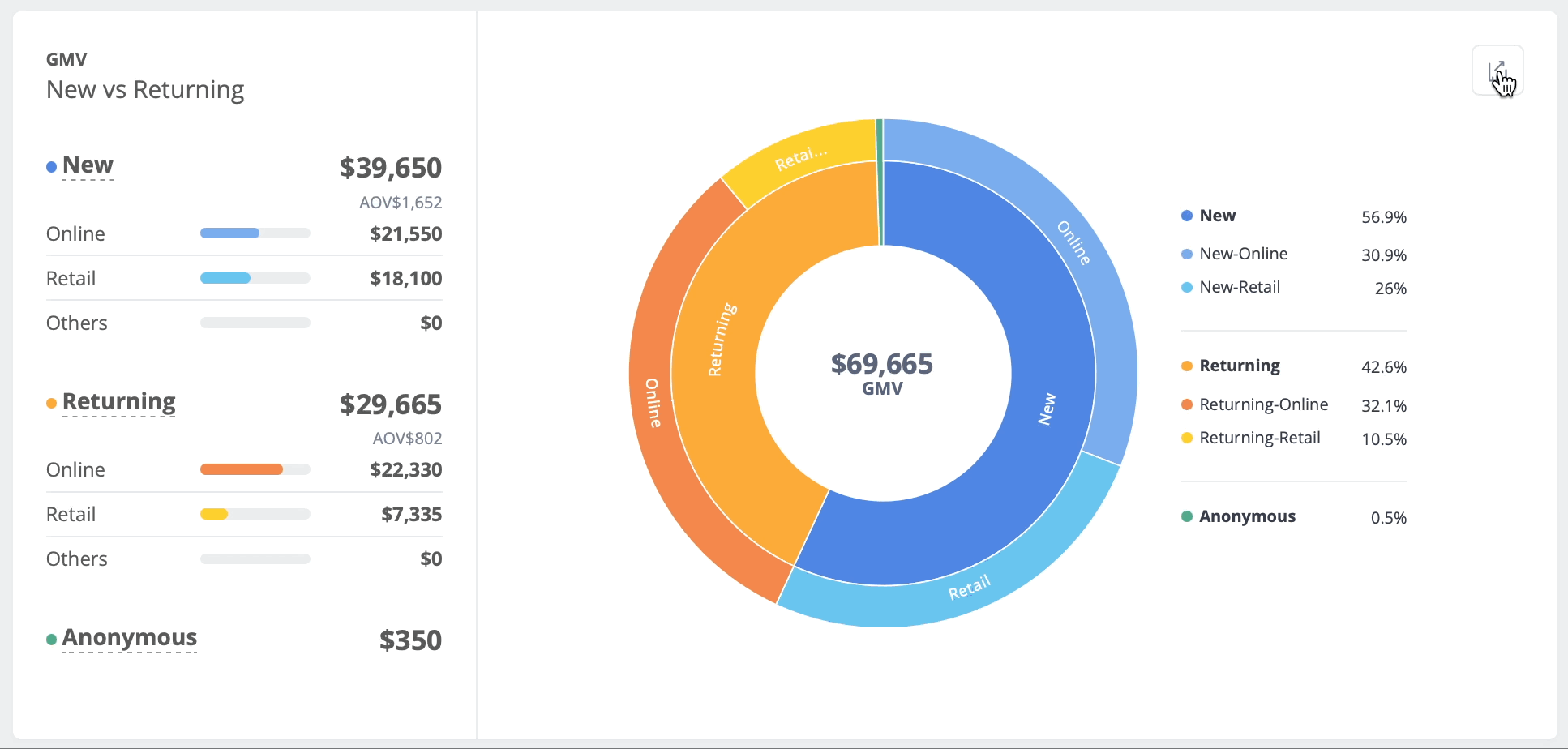
Task: Select the outer dark orange Online donut segment
Action: point(653,422)
